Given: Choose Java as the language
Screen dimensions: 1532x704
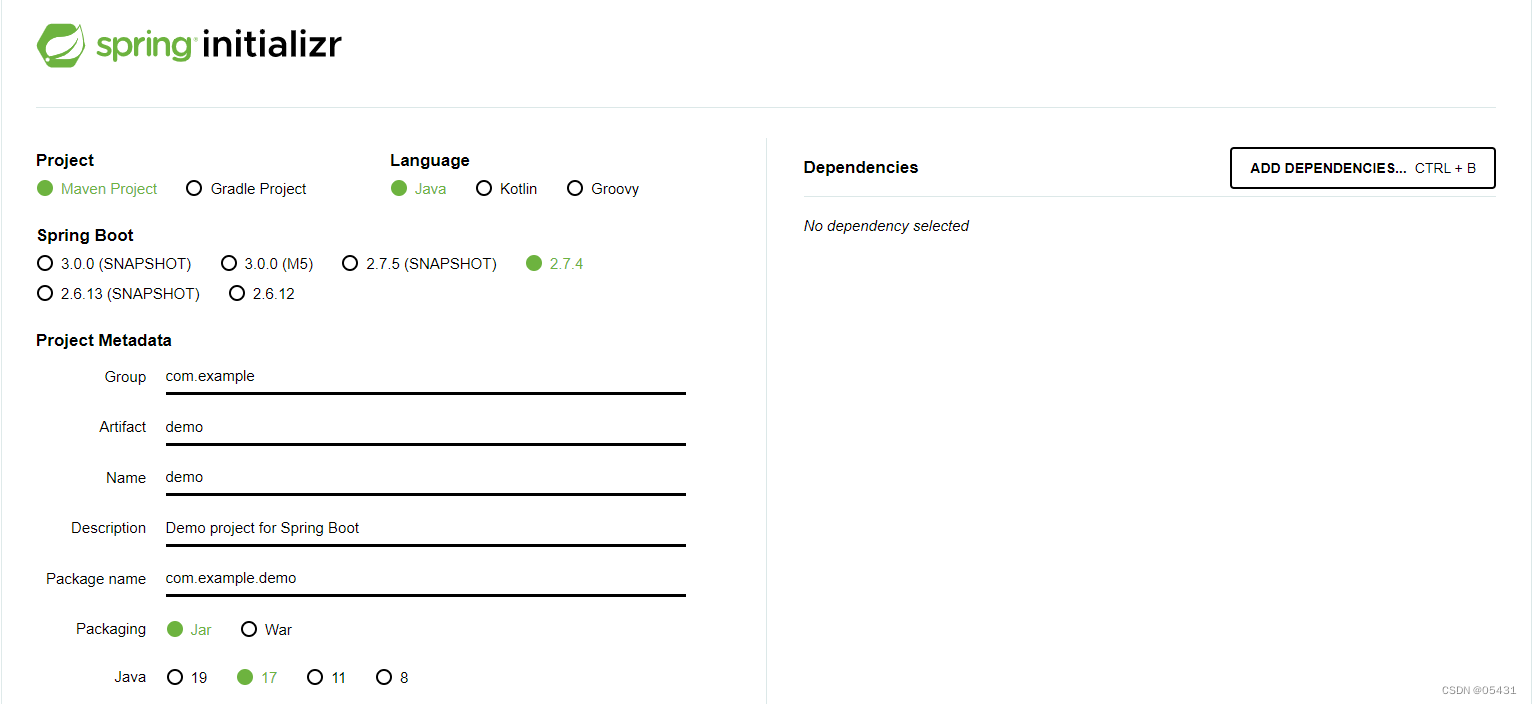Looking at the screenshot, I should click(419, 189).
